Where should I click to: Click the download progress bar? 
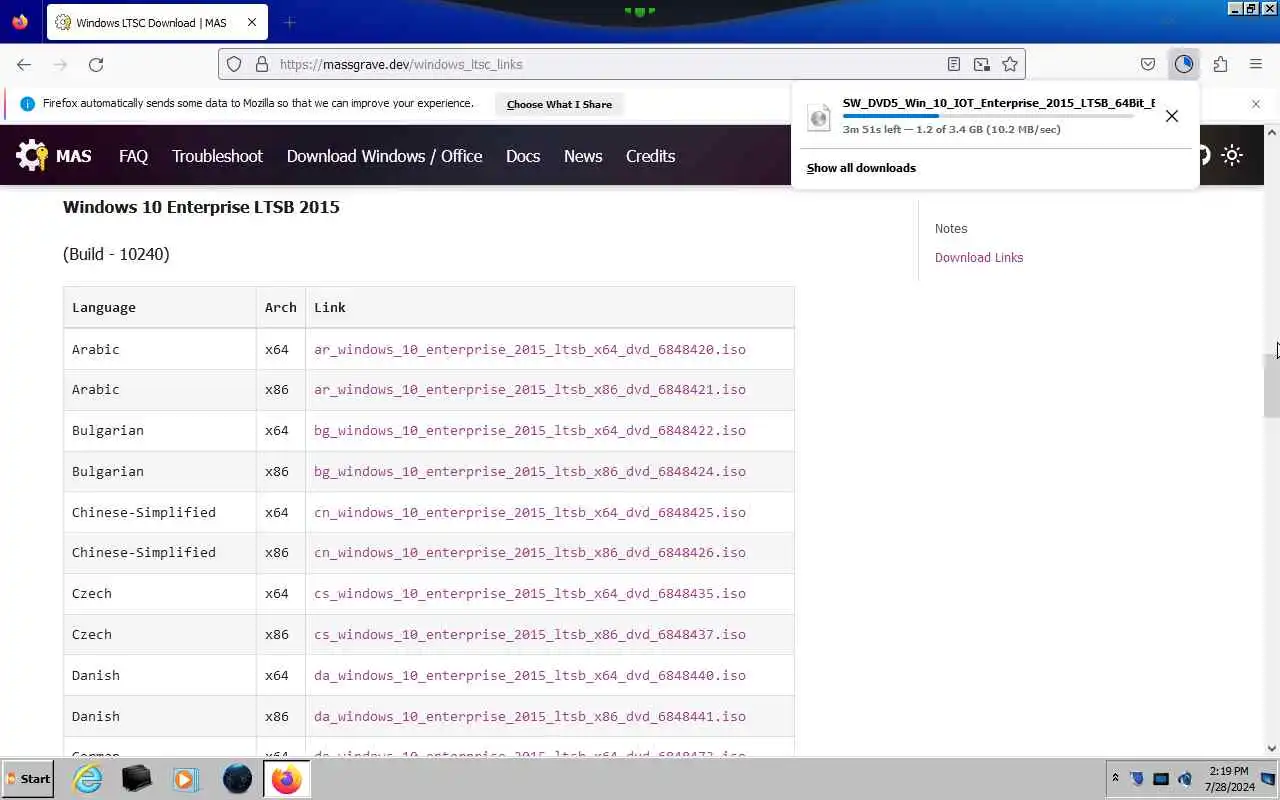[988, 116]
